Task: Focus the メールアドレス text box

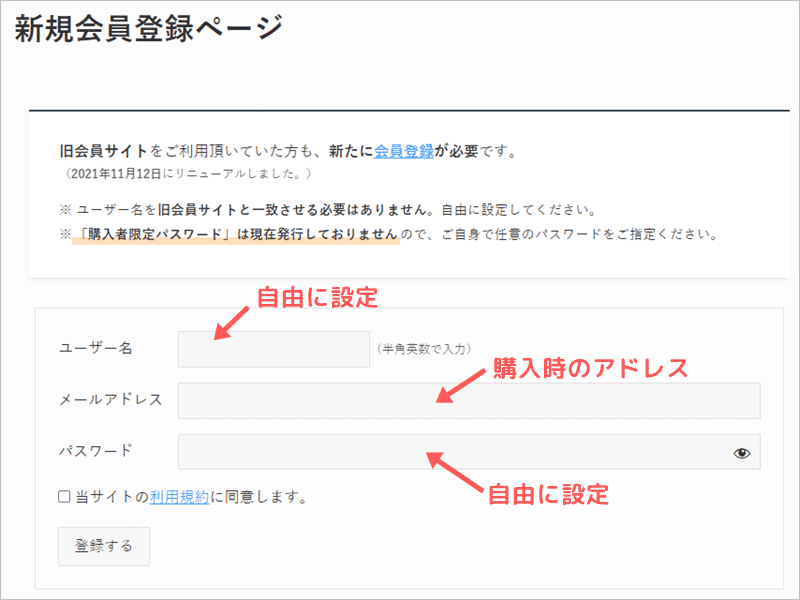Action: coord(468,400)
